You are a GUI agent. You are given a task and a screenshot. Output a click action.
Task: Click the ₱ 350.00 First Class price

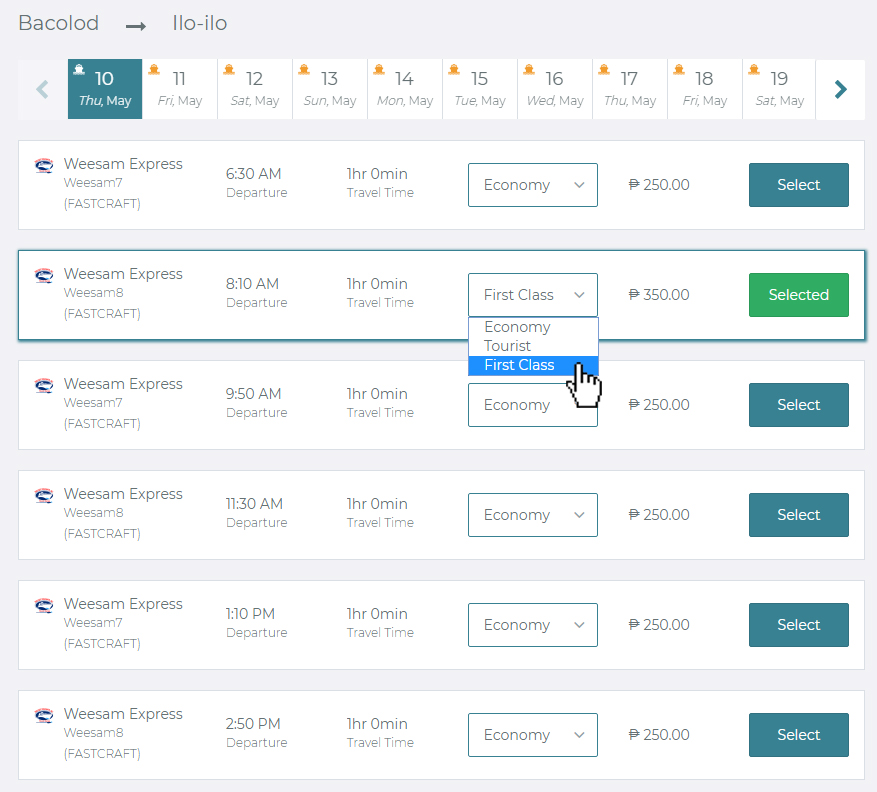(x=659, y=295)
